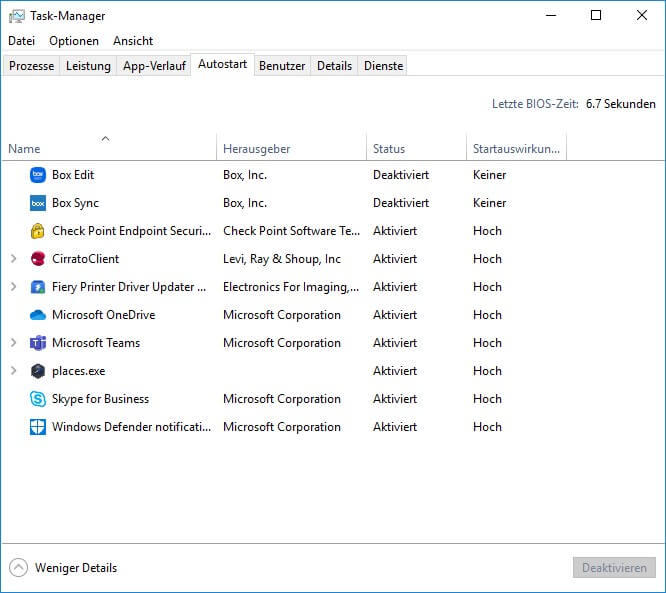Viewport: 666px width, 593px height.
Task: Switch to the App-Verlauf tab
Action: click(154, 66)
